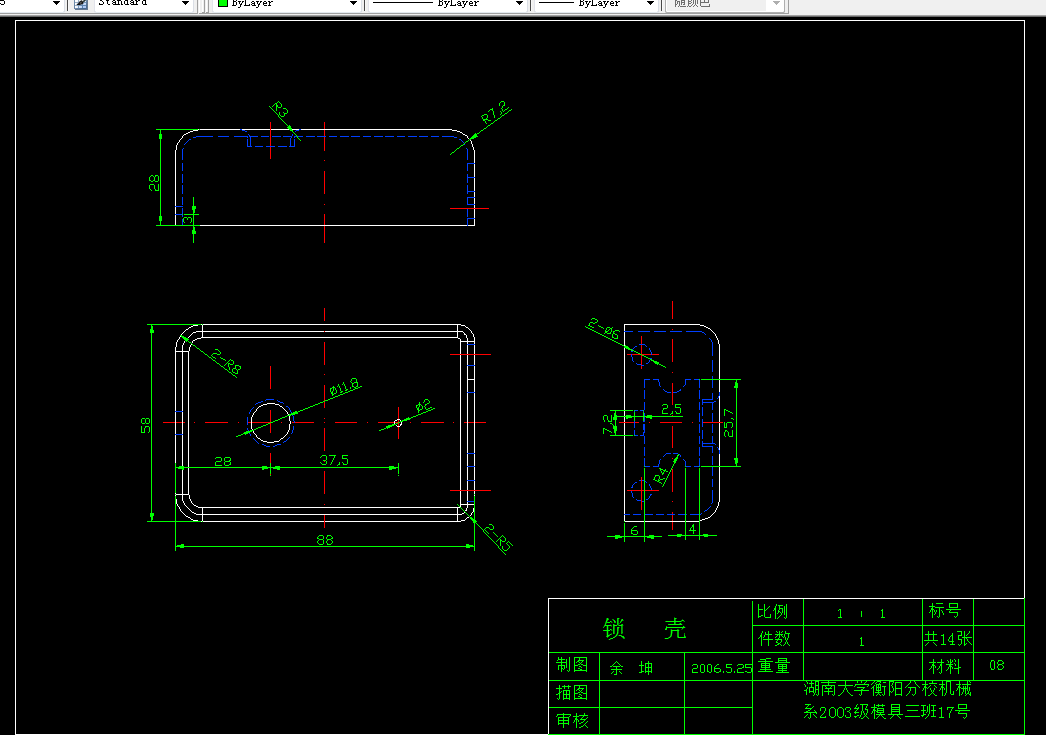Select the R7.2 radius label
1046x735 pixels.
tap(495, 111)
